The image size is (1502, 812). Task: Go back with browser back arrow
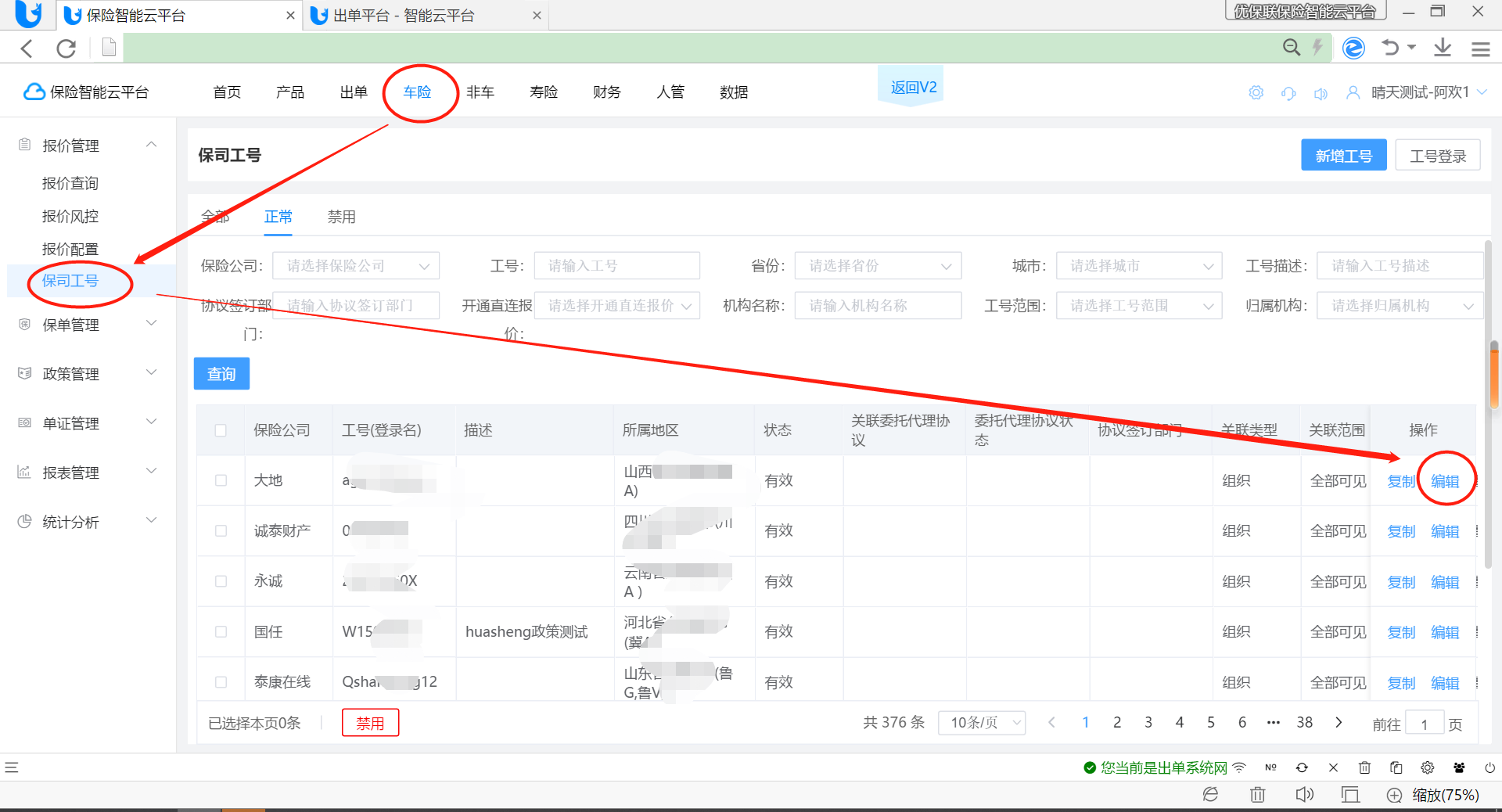[27, 49]
